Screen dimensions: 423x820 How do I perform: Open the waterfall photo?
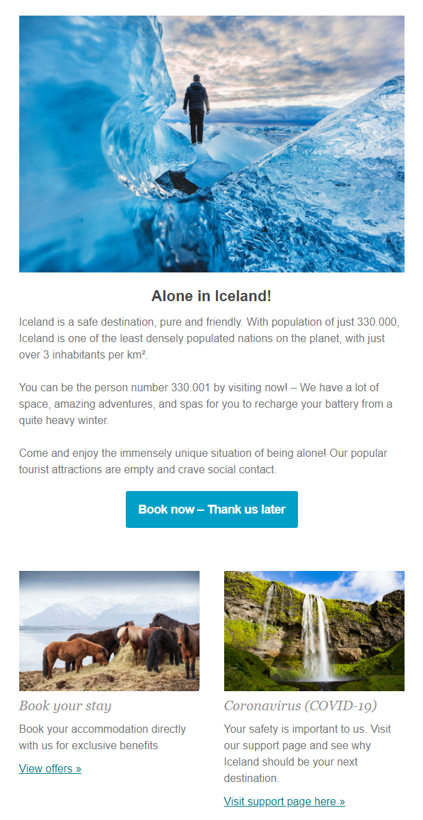pos(314,631)
